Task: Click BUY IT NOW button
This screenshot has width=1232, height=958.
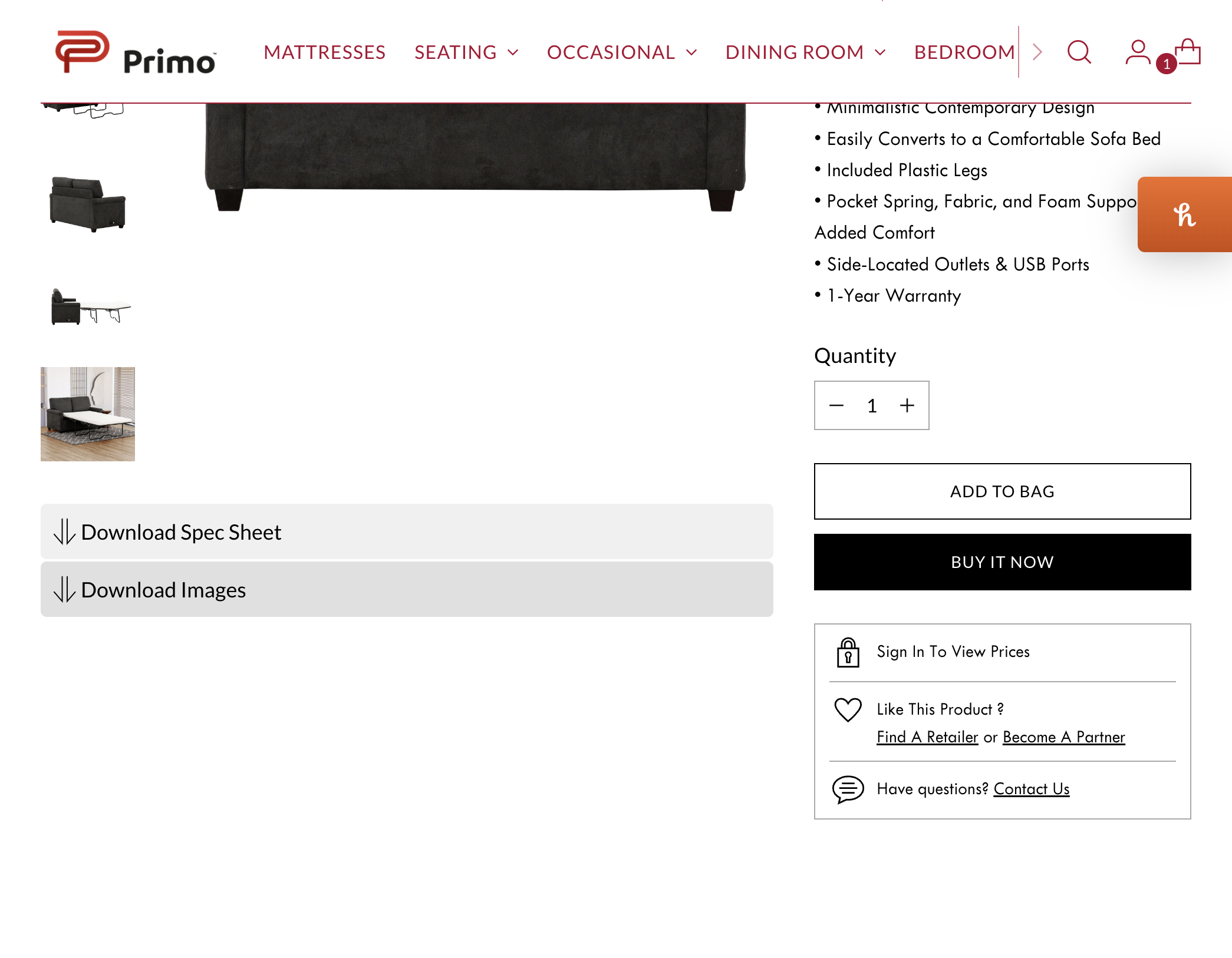Action: 1002,562
